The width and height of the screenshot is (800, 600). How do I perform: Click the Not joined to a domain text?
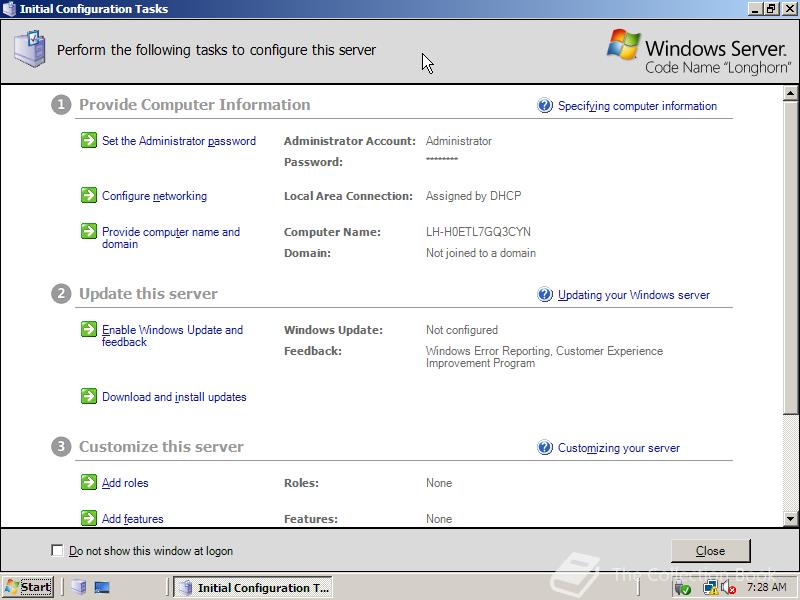coord(481,253)
